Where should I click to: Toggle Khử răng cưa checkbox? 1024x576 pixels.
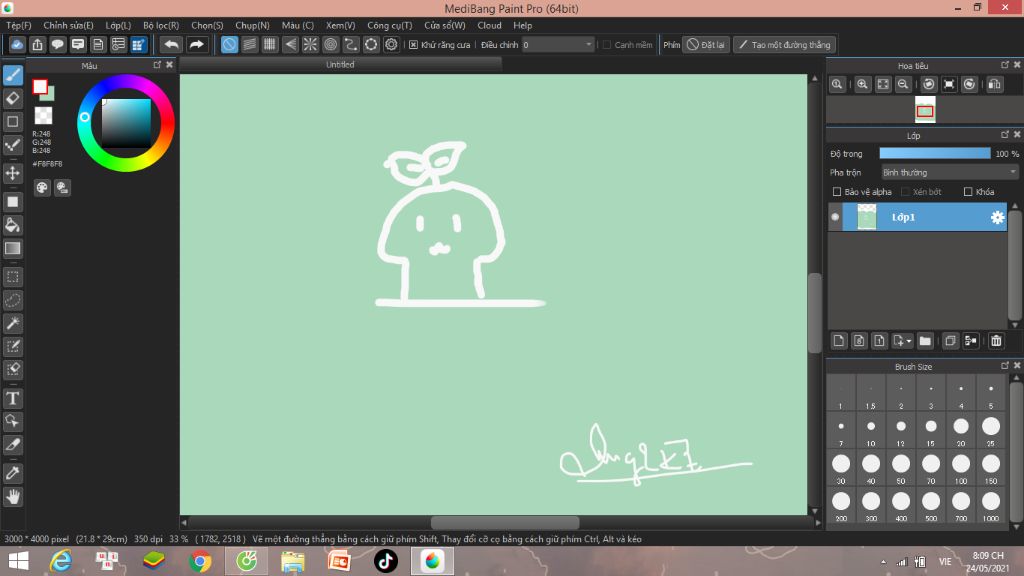point(413,44)
